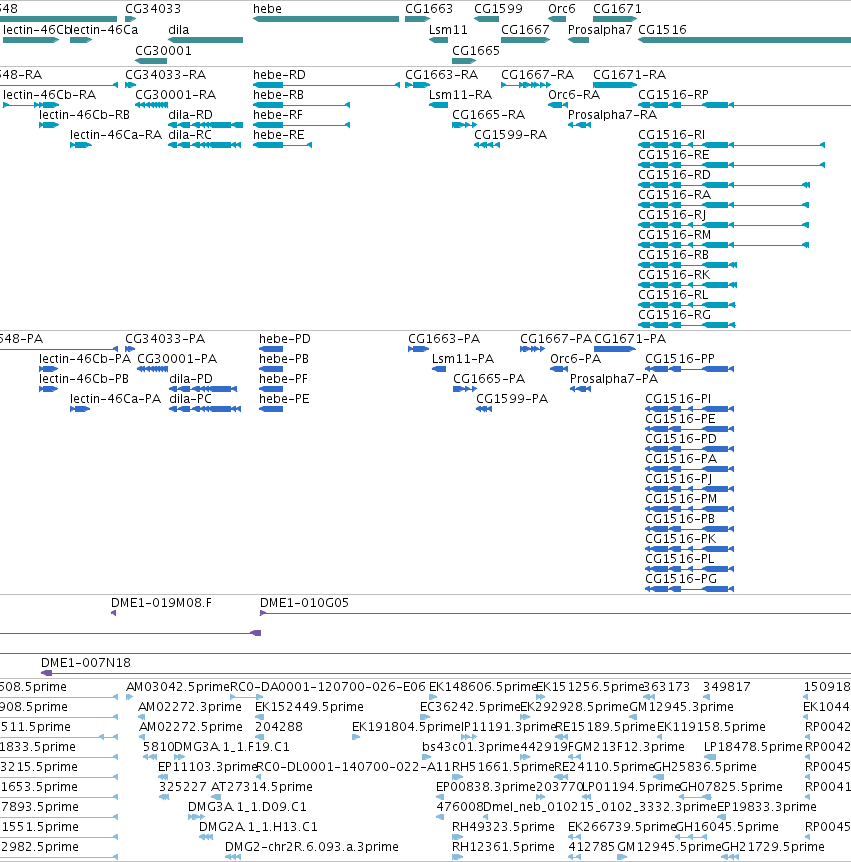851x862 pixels.
Task: Select the lectin-46Ca gene label
Action: pyautogui.click(x=104, y=30)
